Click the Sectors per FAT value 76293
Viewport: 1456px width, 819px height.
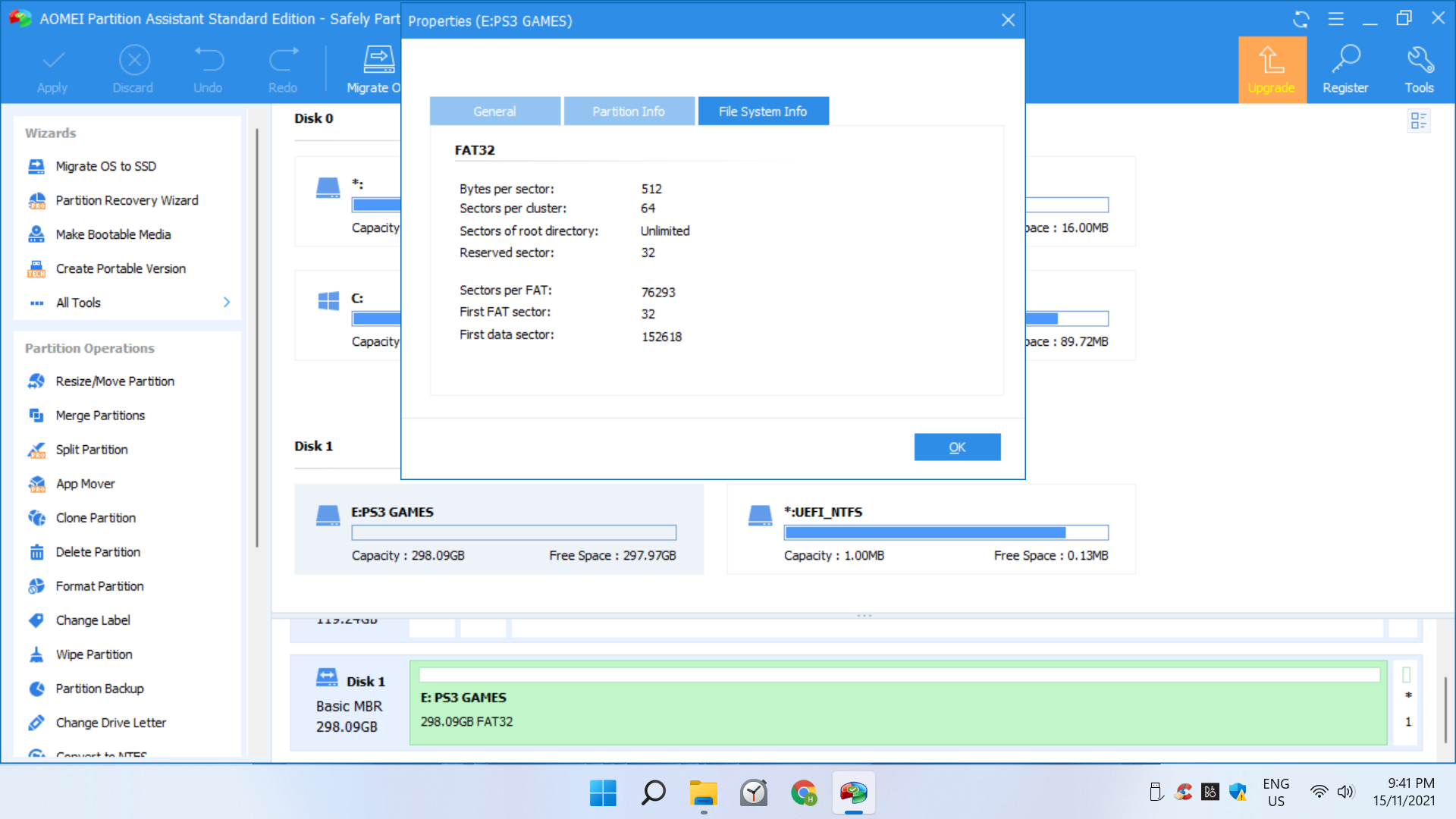click(x=658, y=292)
